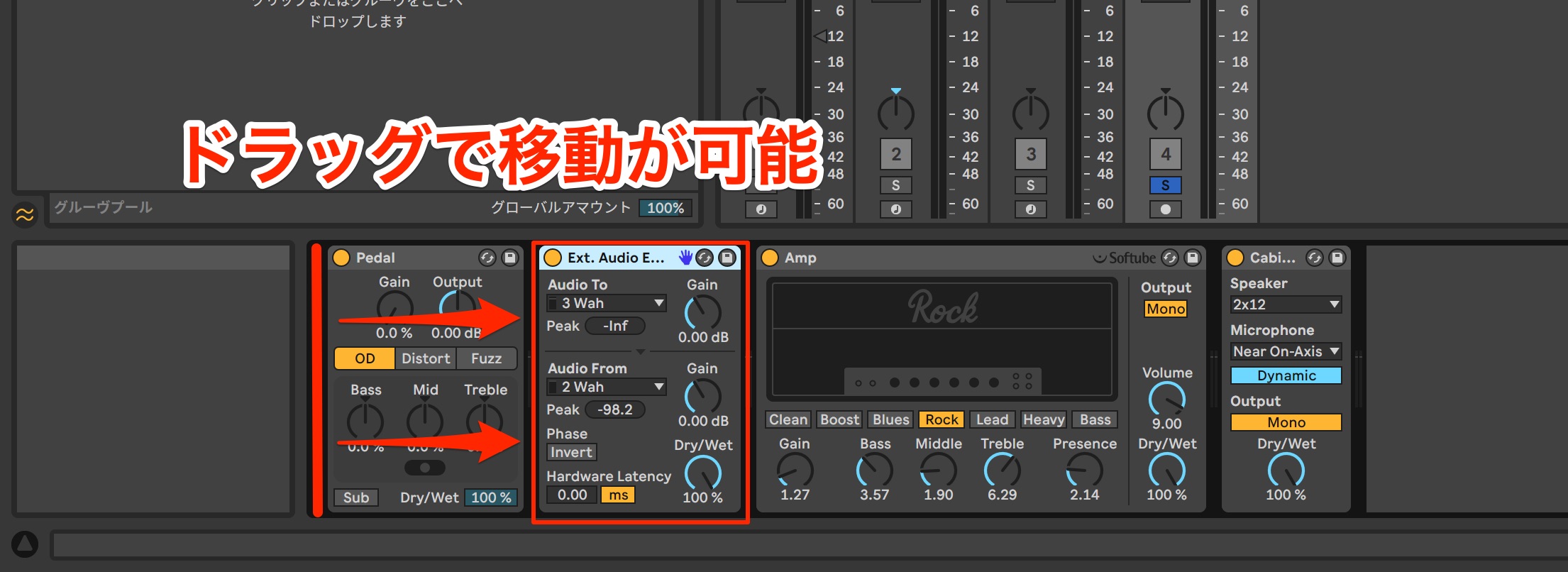Toggle the track 3 activator button

pyautogui.click(x=1030, y=154)
